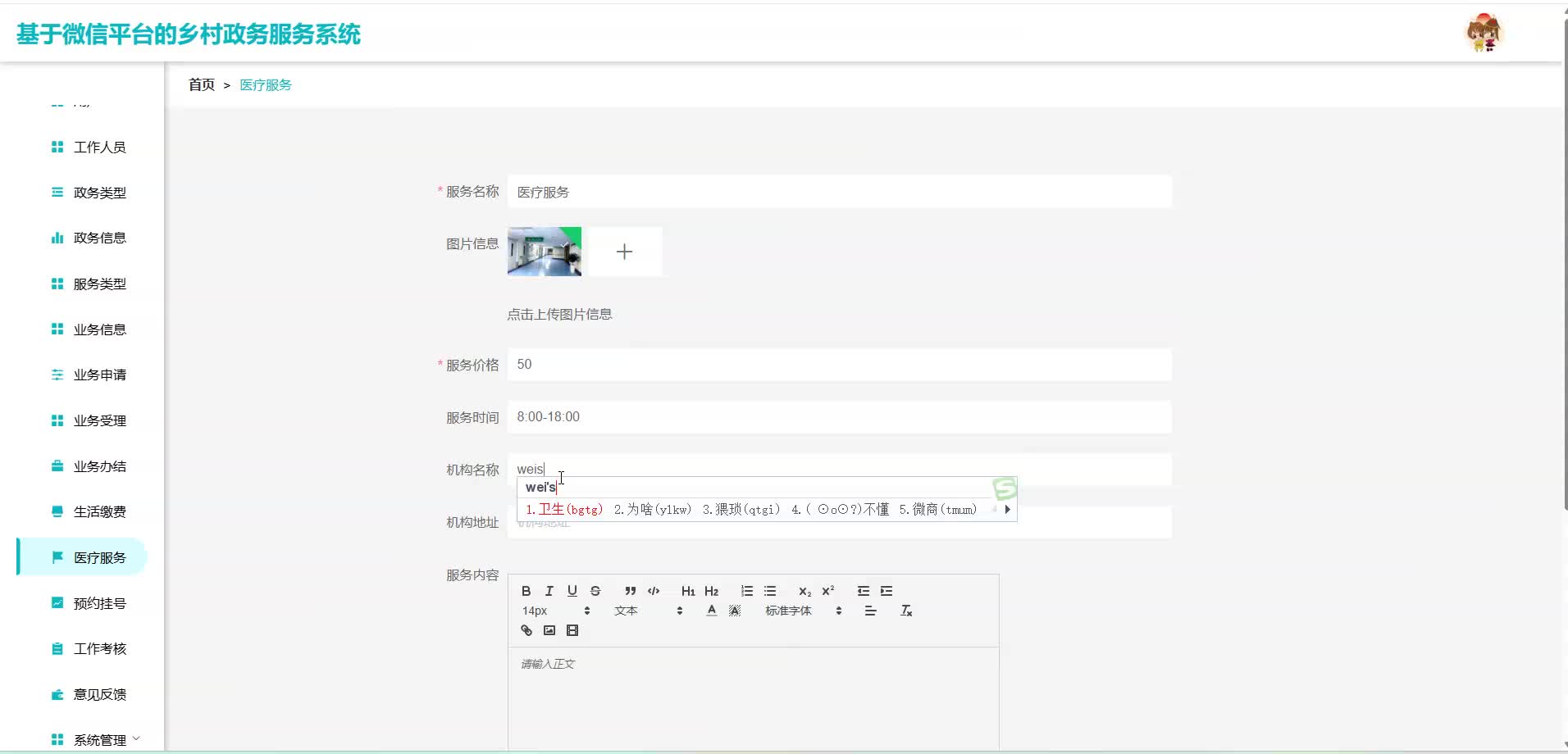Apply Heading 1 style

[x=688, y=591]
